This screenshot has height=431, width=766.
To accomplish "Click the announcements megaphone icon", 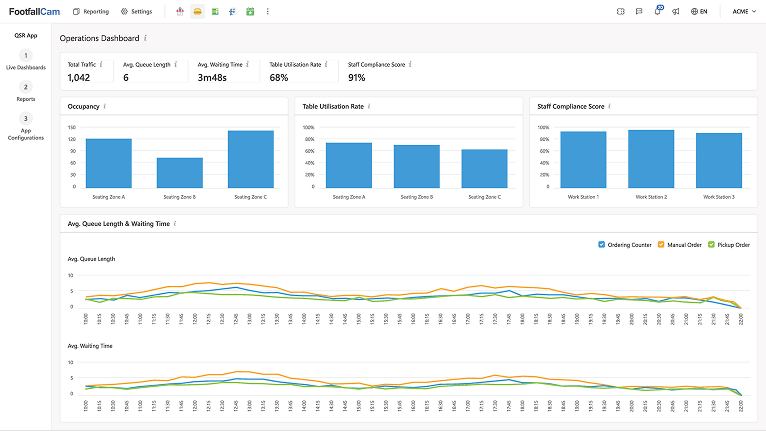I will [x=675, y=11].
